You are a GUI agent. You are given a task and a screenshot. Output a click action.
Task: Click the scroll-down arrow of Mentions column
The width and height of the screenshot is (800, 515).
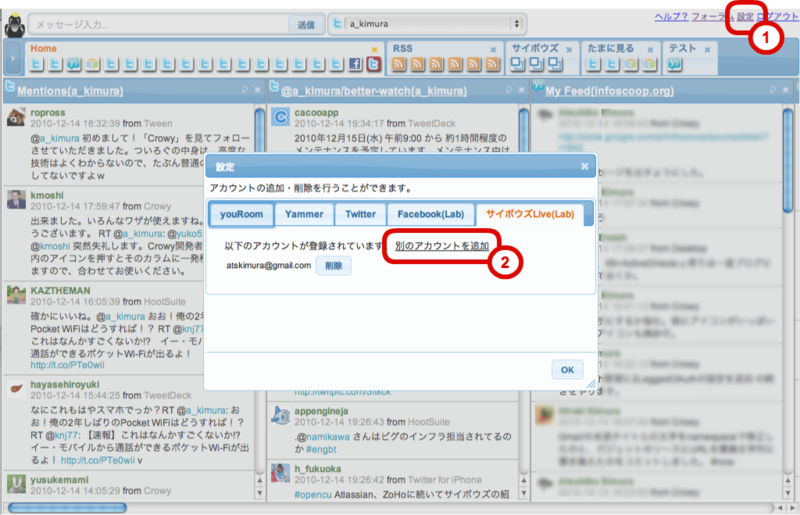260,493
